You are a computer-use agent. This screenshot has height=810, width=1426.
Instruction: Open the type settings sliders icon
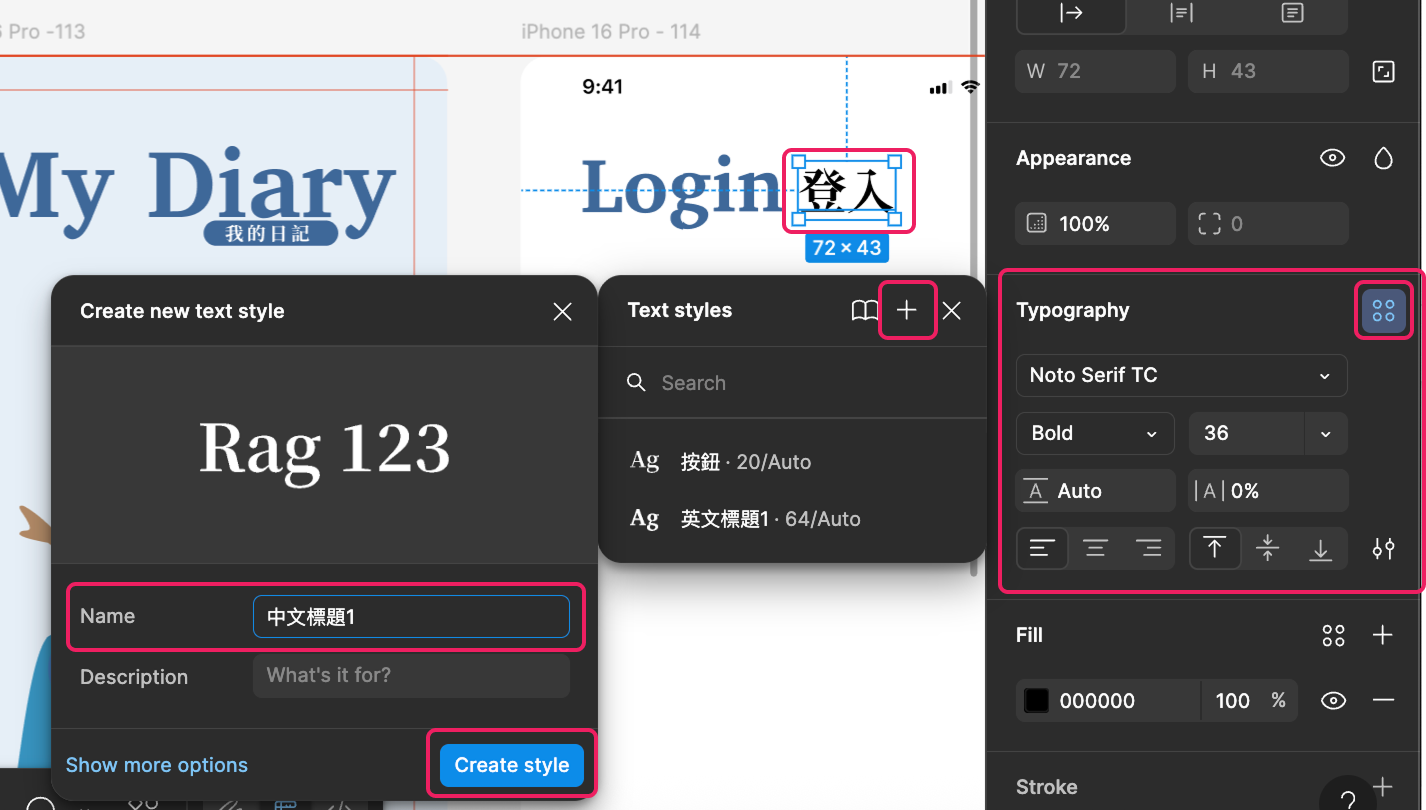pos(1383,549)
